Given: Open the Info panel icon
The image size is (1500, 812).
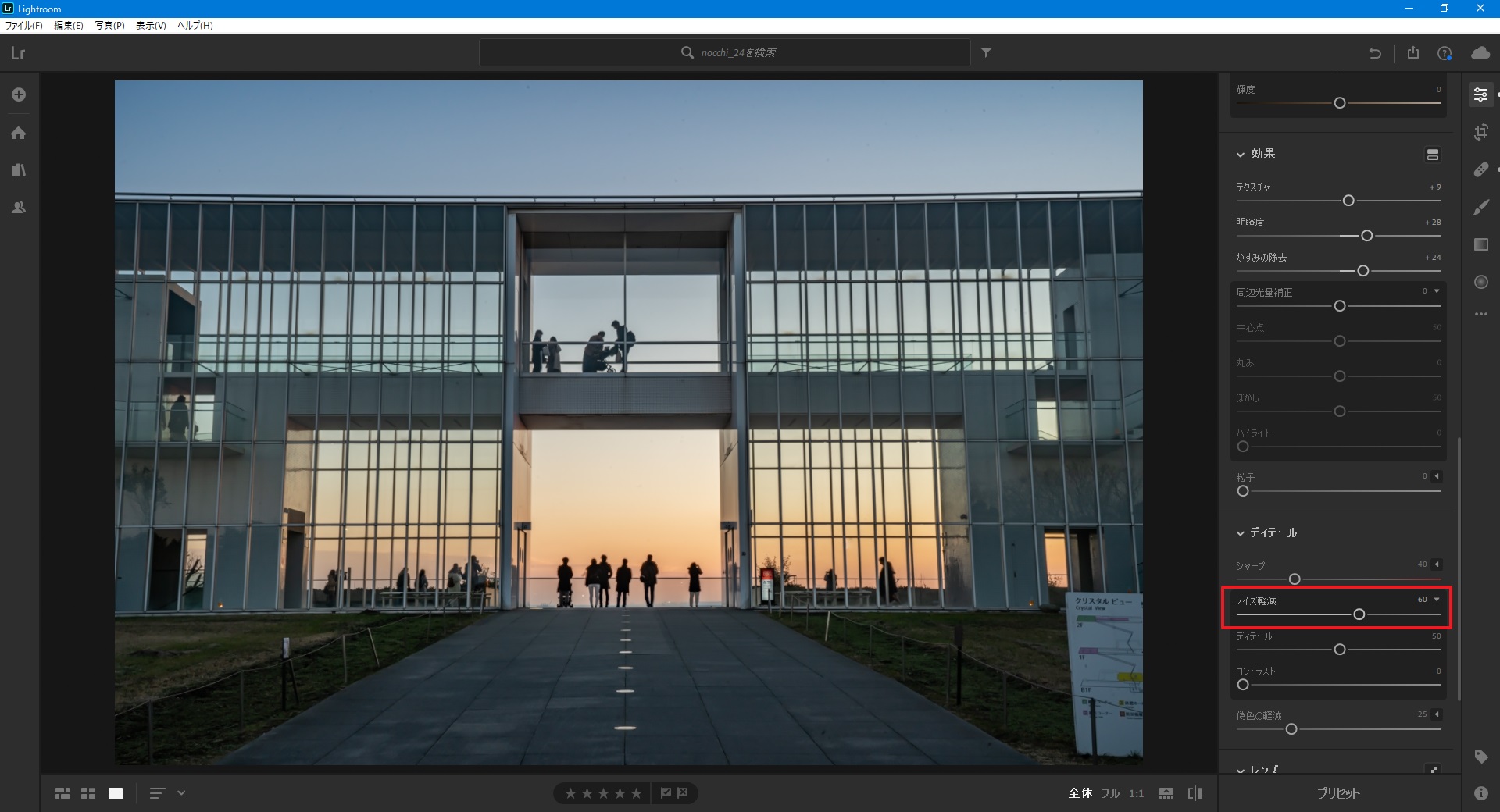Looking at the screenshot, I should tap(1480, 793).
